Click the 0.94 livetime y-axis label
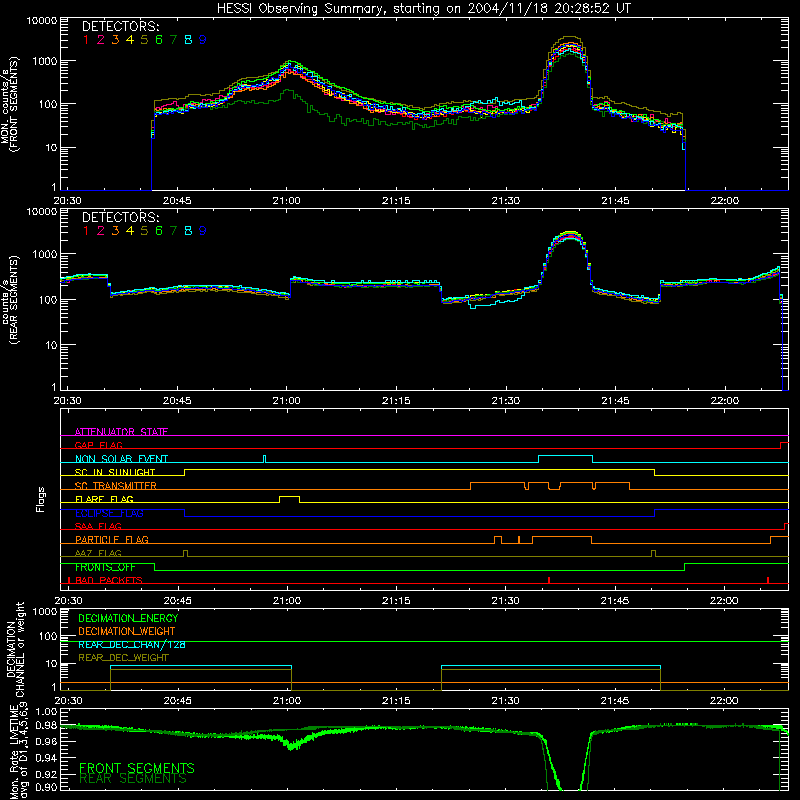The height and width of the screenshot is (800, 800). tap(46, 757)
